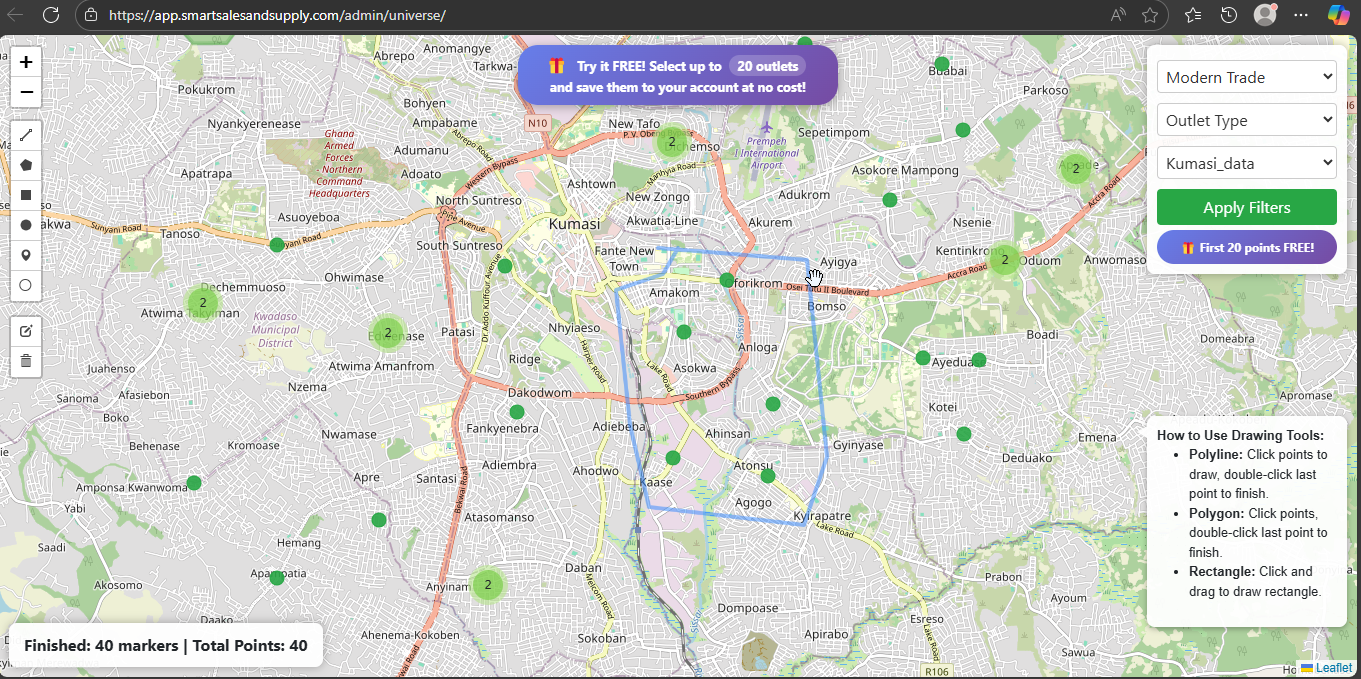This screenshot has width=1361, height=679.
Task: Select the Circle drawing tool
Action: [x=25, y=285]
